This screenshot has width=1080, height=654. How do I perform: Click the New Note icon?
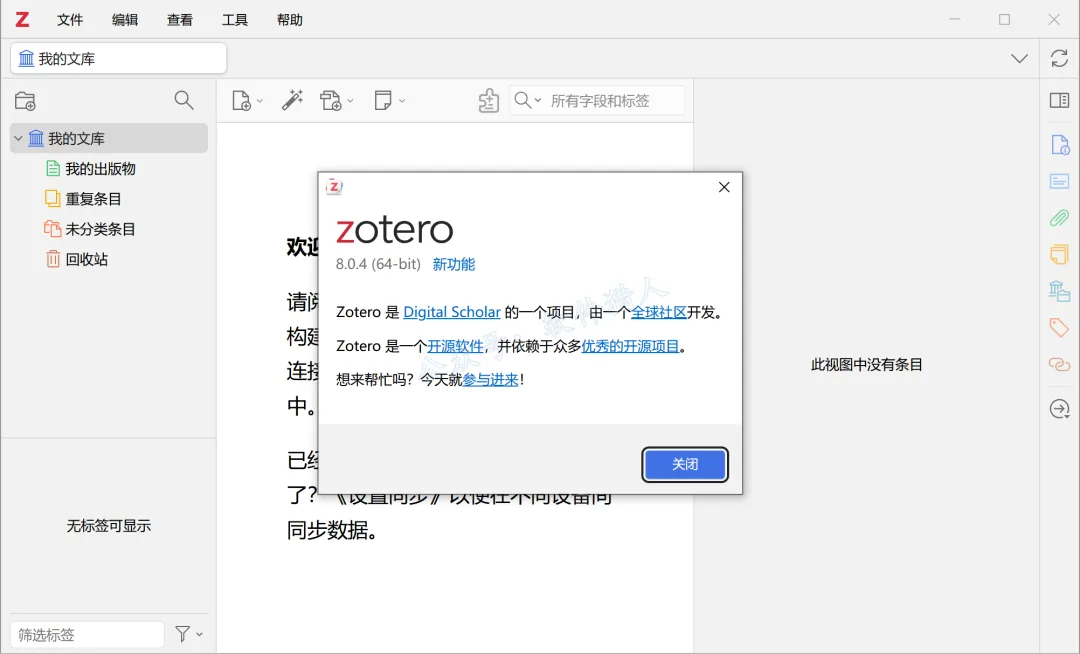point(383,101)
